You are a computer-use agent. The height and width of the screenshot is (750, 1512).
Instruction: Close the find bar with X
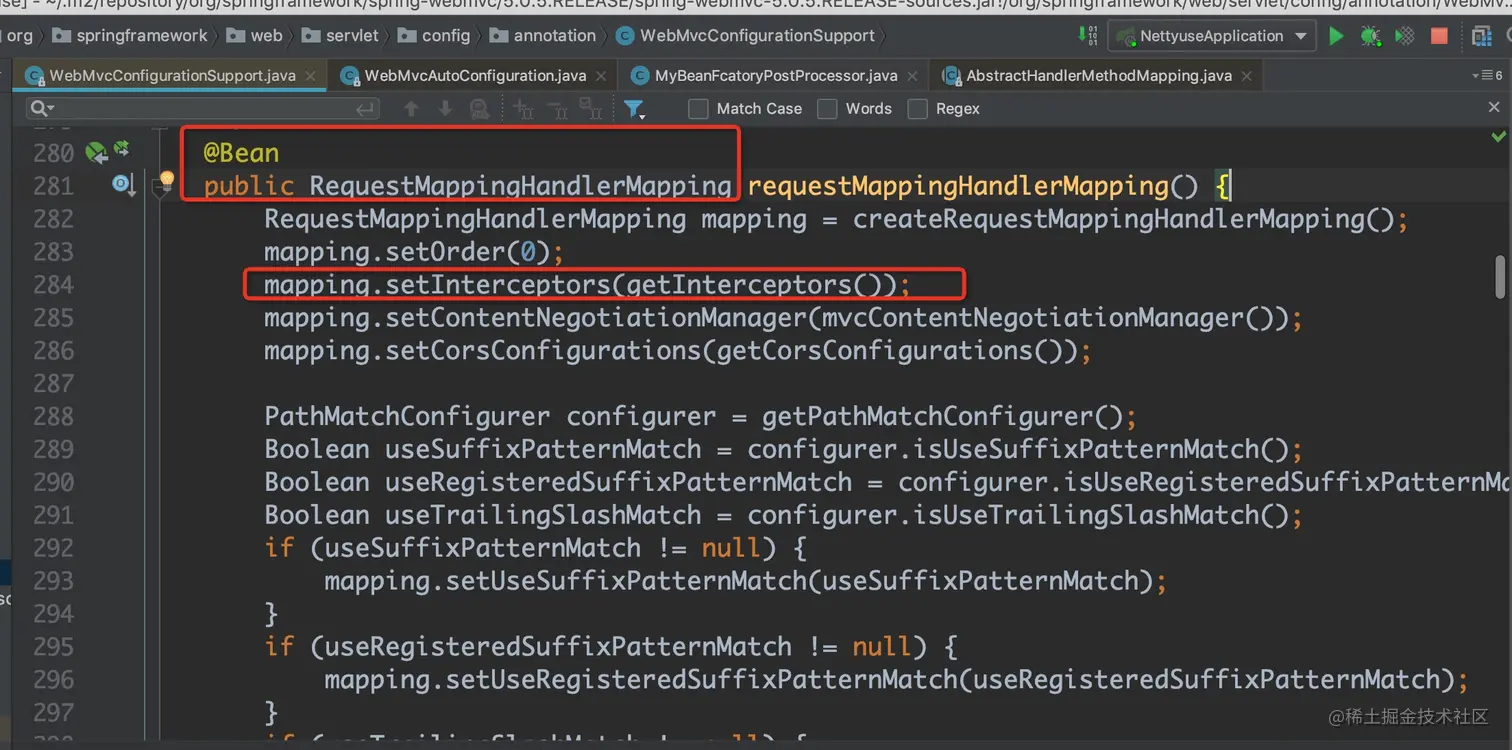(1495, 107)
